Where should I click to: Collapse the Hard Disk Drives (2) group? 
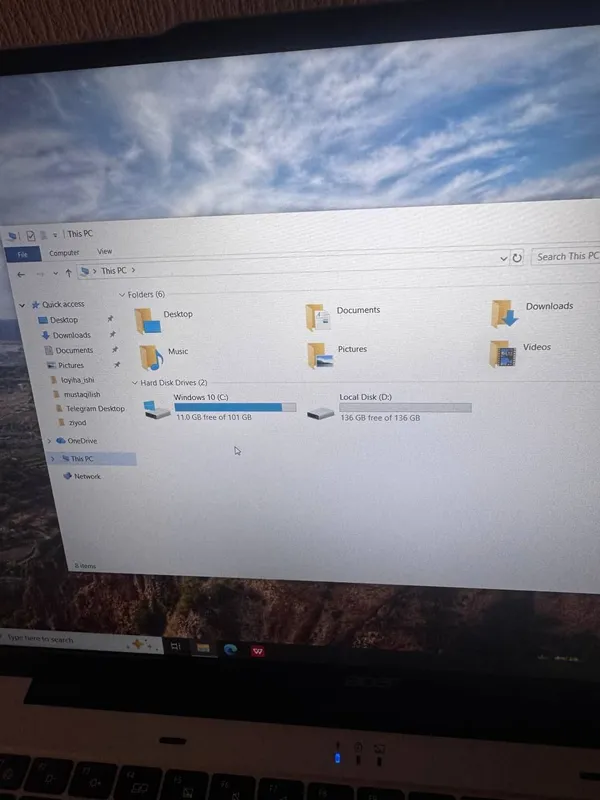pos(135,383)
